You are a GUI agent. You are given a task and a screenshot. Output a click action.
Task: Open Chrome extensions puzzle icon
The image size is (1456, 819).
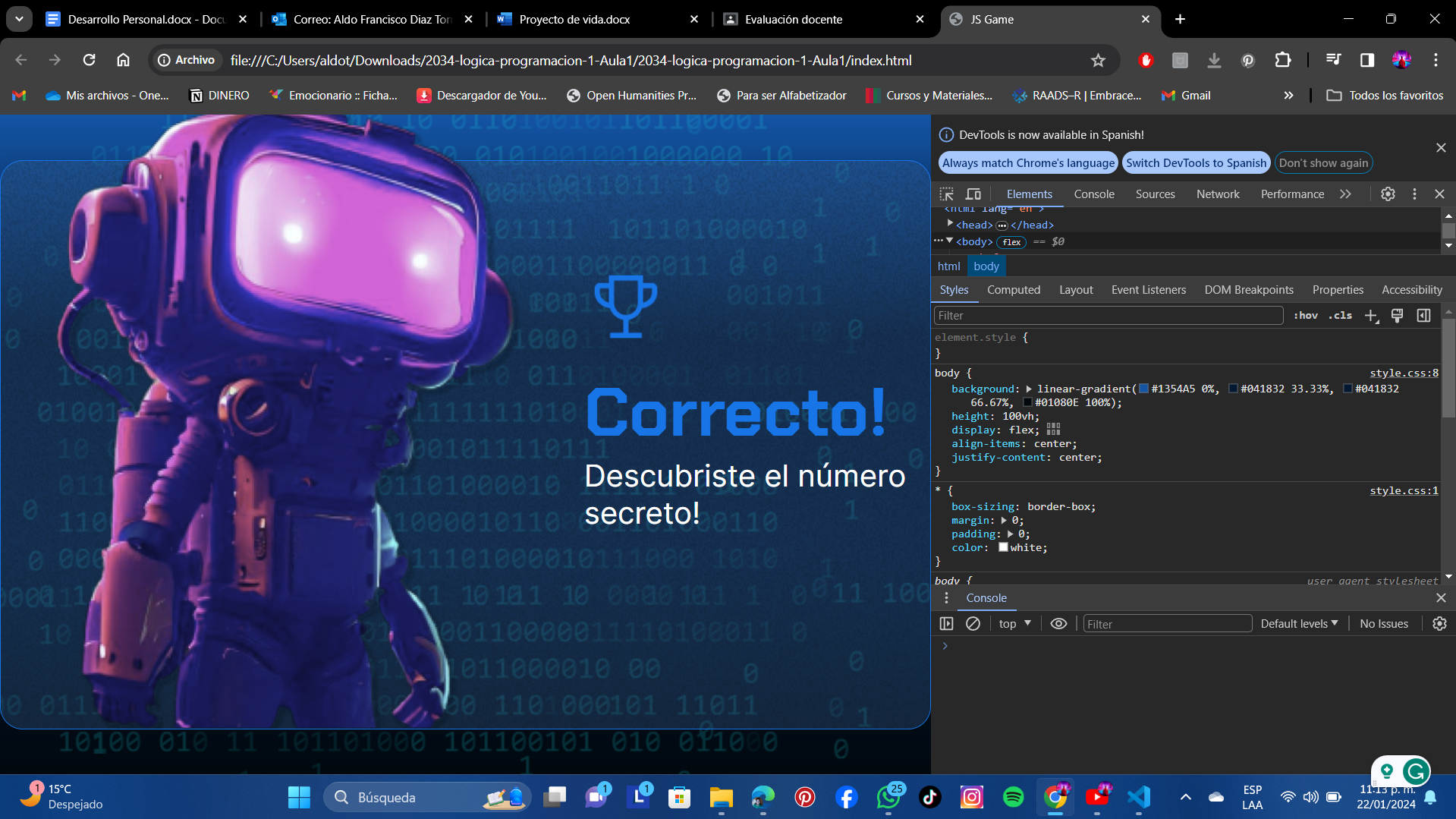[1282, 60]
